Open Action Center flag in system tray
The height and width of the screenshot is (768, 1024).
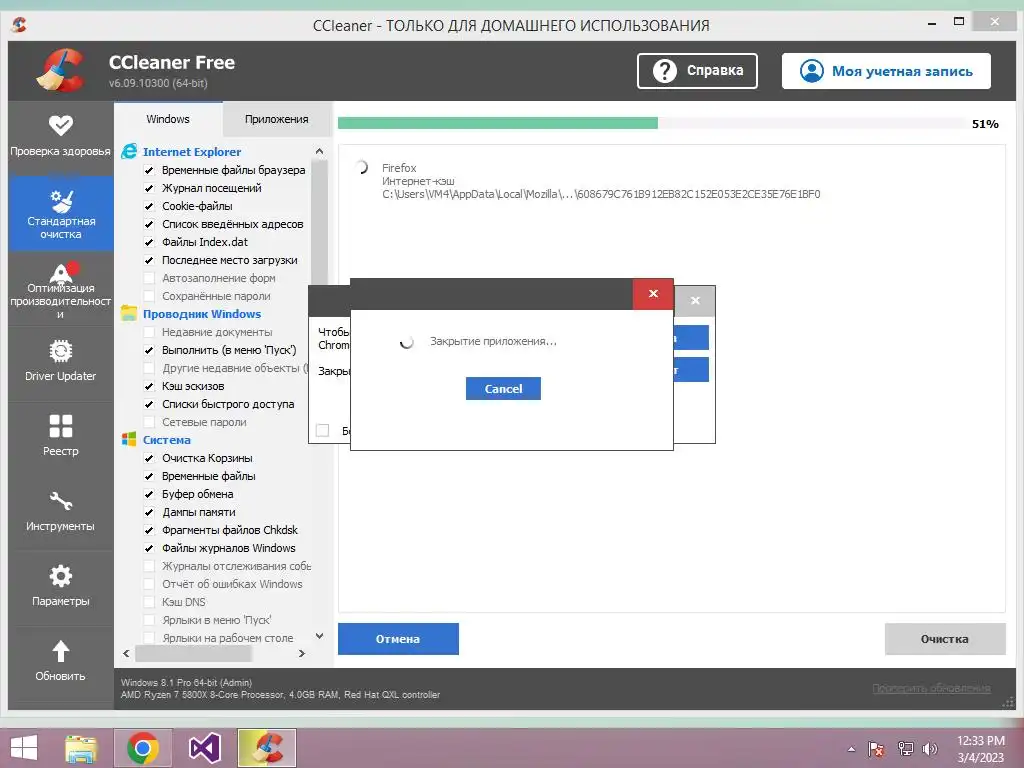(x=876, y=749)
